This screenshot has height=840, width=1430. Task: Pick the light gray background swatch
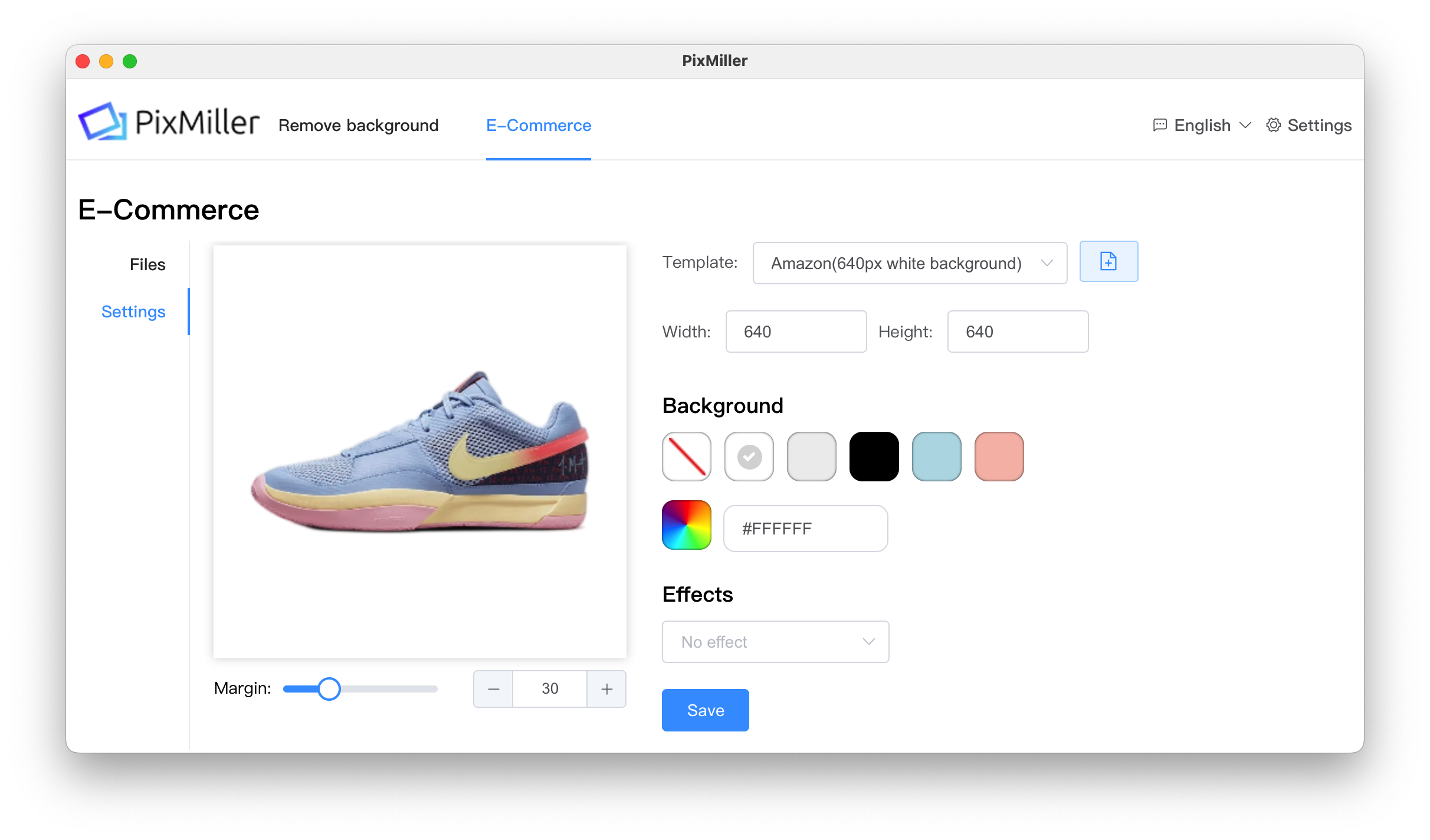pyautogui.click(x=812, y=457)
